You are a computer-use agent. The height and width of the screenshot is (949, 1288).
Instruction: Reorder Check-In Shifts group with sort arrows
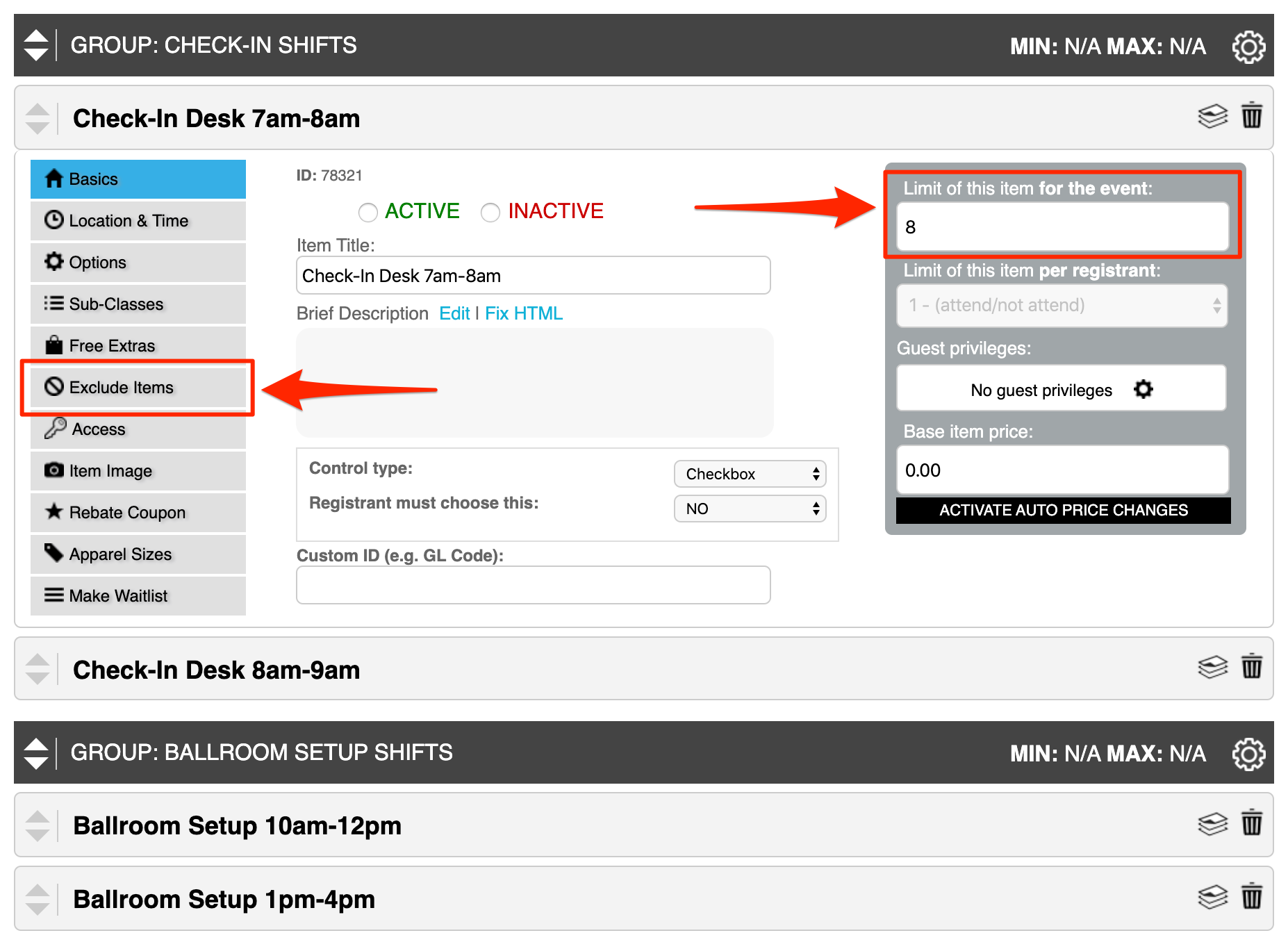[x=36, y=45]
